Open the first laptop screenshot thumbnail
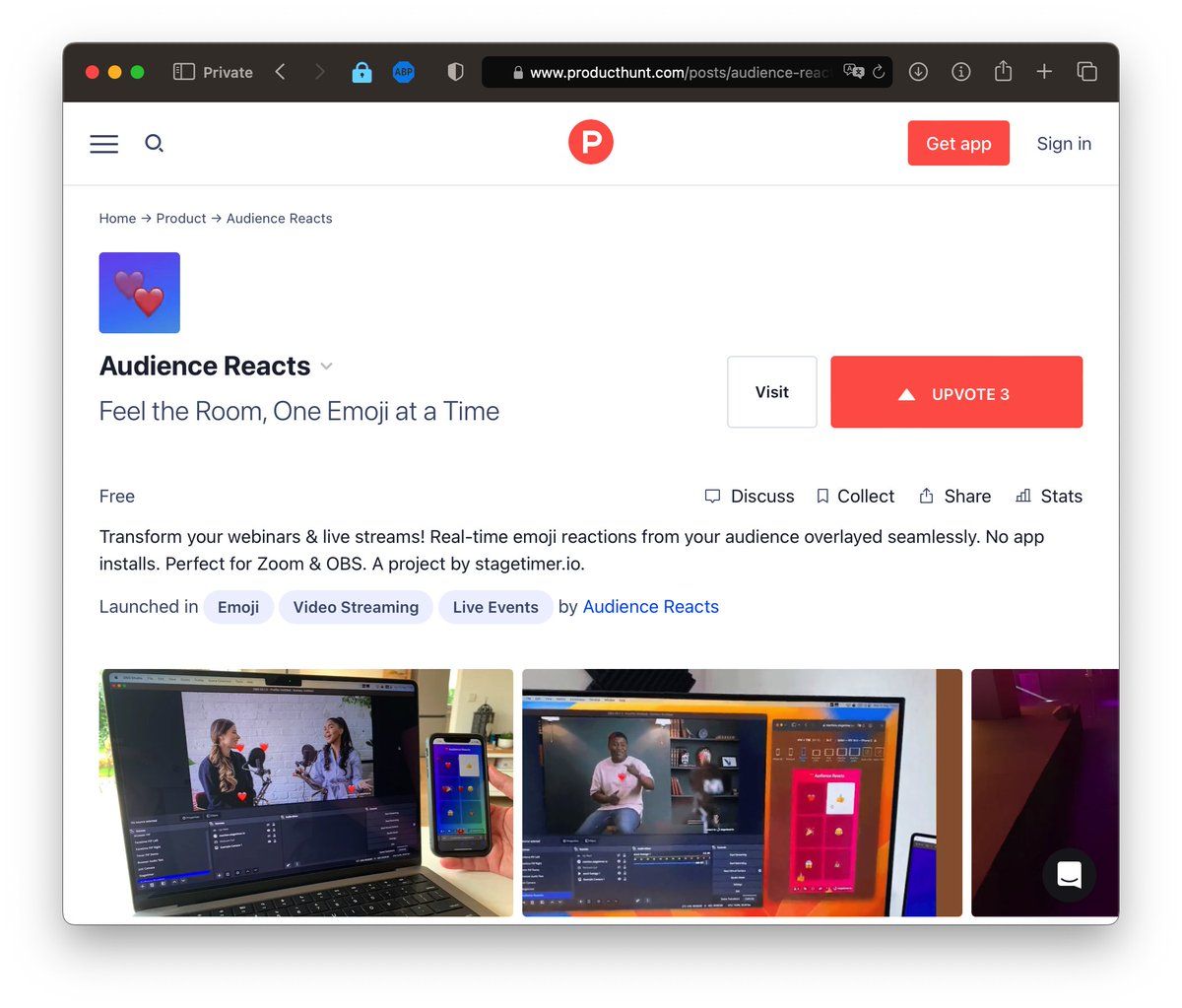 [306, 792]
